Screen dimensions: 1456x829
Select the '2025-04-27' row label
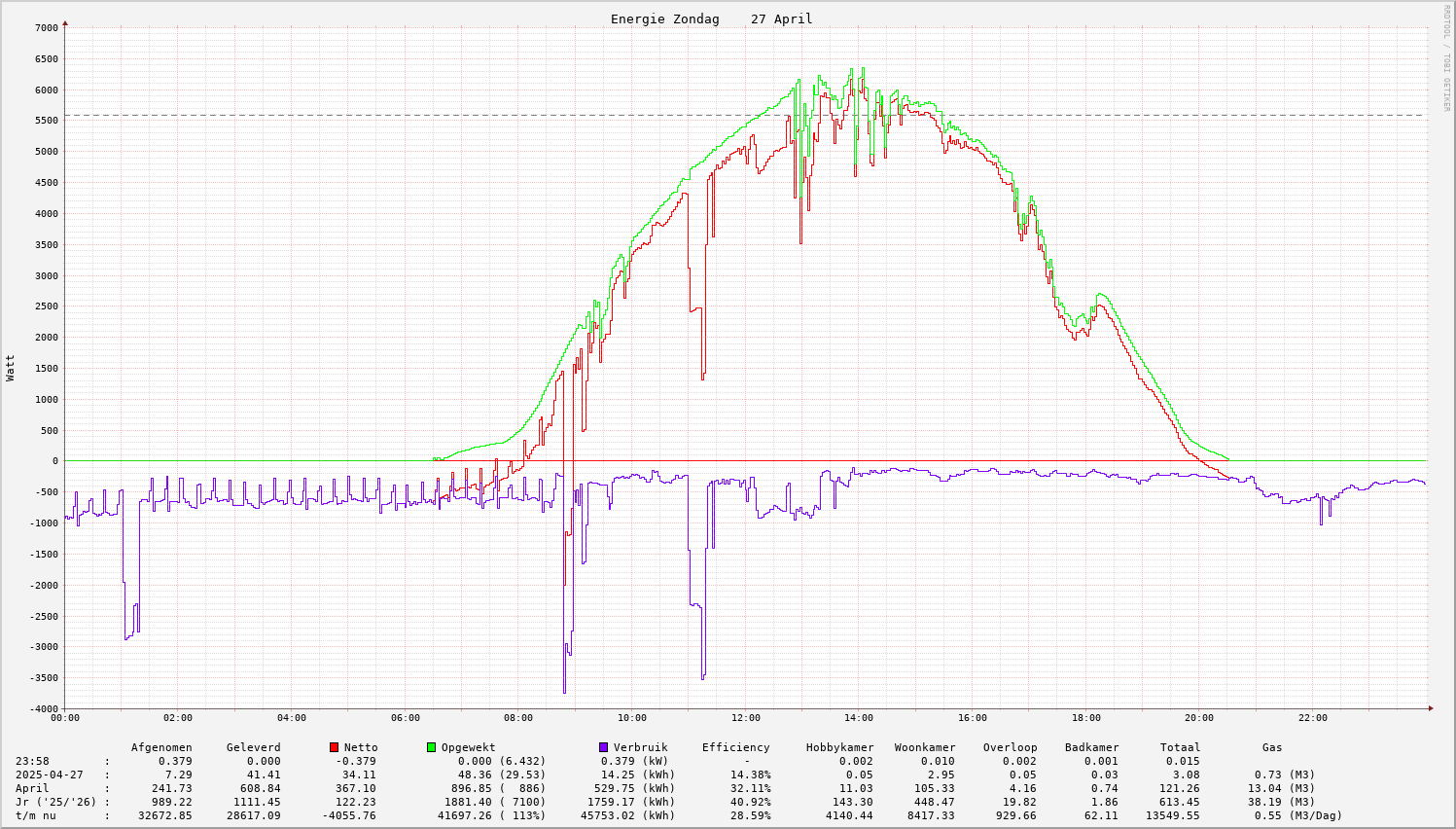49,775
